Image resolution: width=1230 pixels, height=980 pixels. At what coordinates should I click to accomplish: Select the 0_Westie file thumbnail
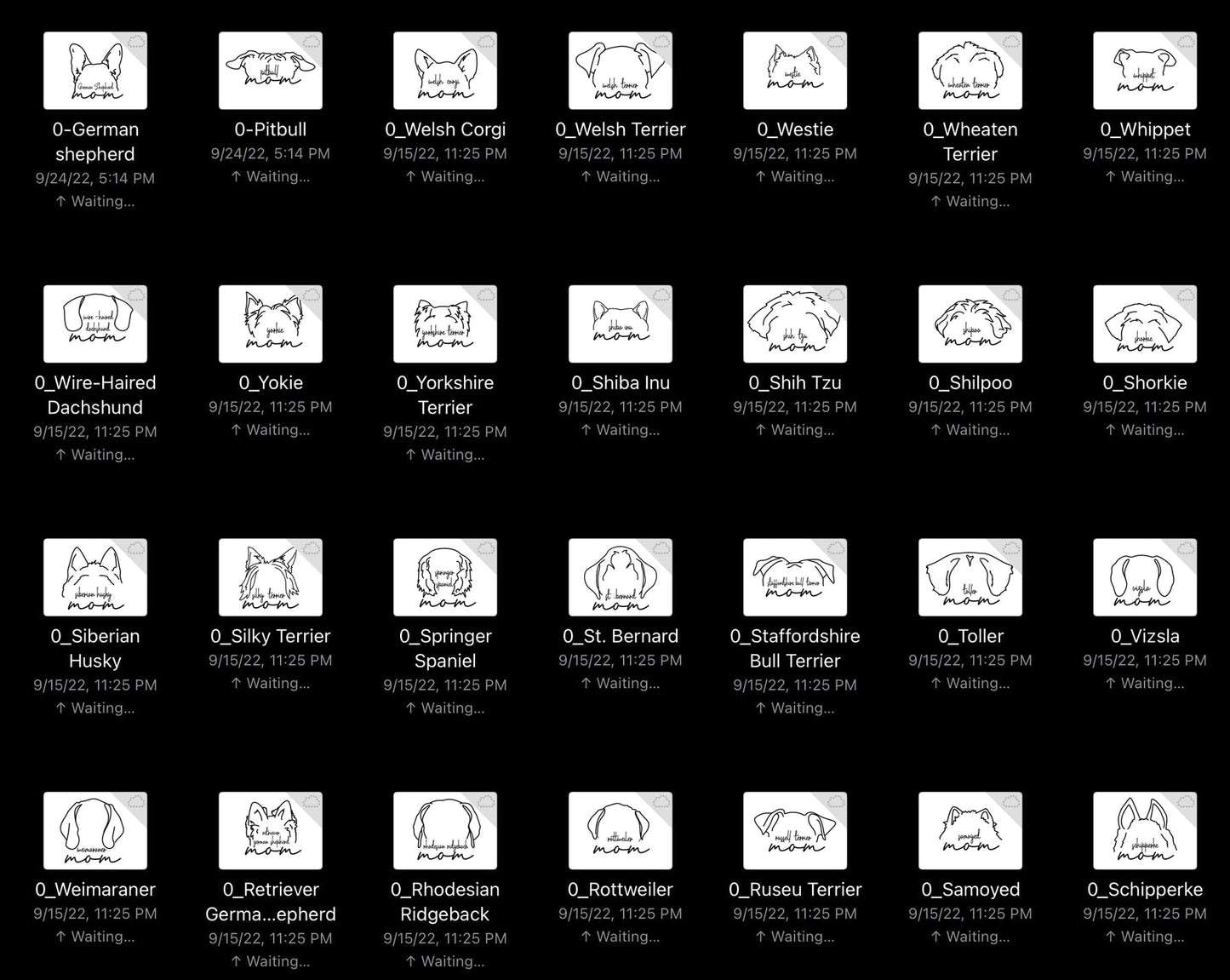795,71
